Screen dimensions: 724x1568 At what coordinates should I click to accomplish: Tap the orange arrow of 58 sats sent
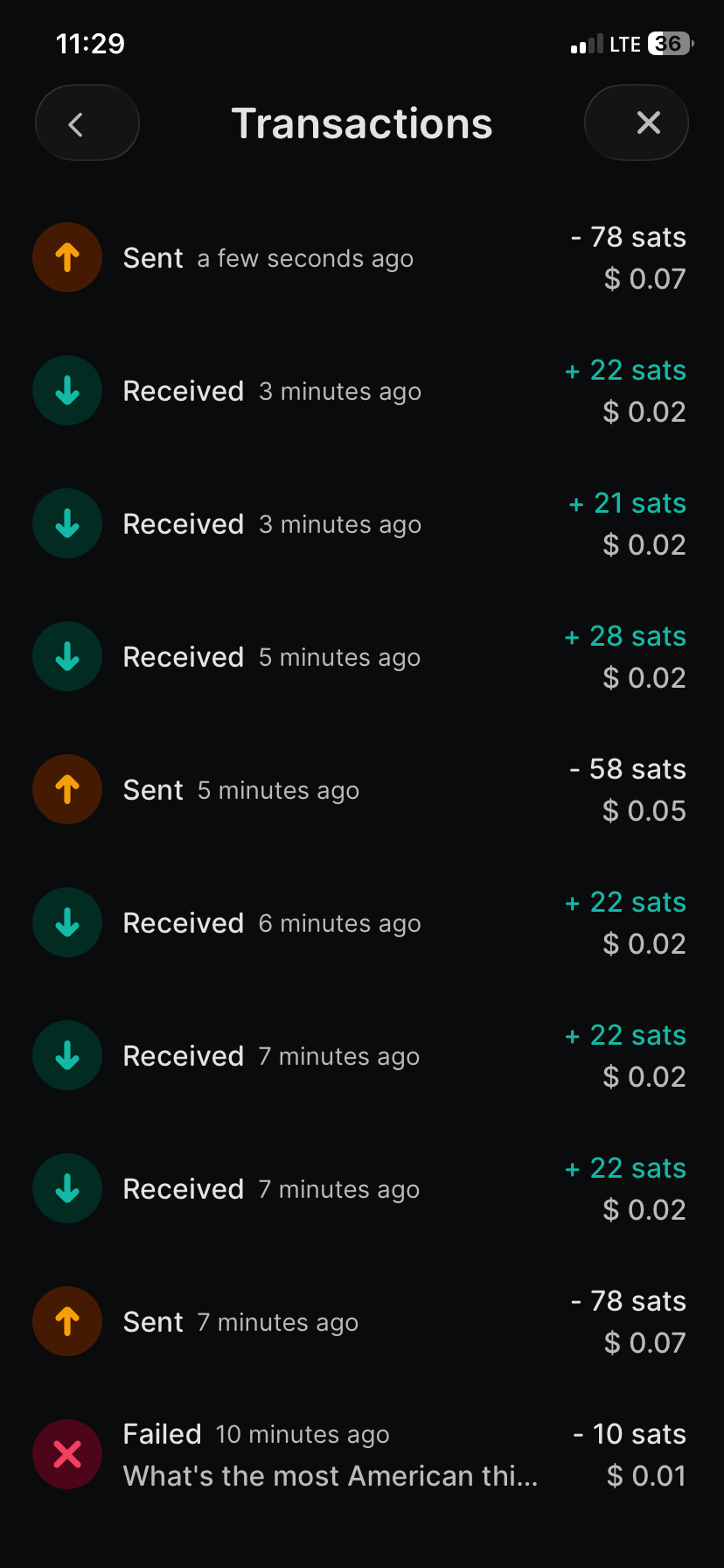[67, 790]
